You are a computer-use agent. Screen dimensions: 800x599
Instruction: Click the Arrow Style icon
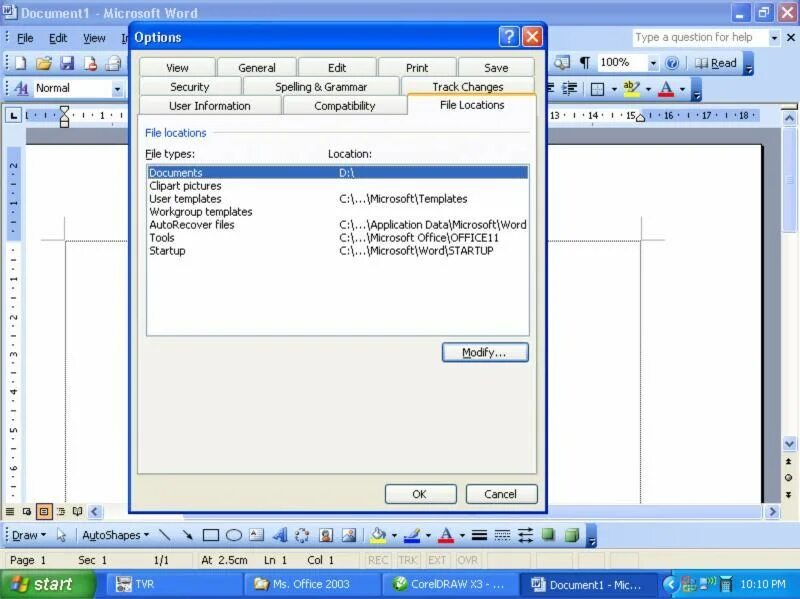tap(526, 535)
